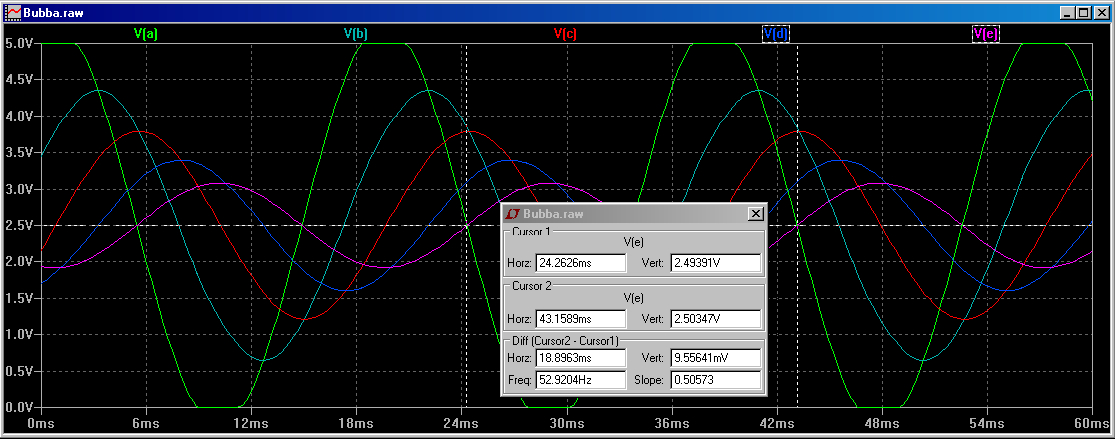Click the 24ms time axis label
Screen dimensions: 1115x439
[461, 424]
